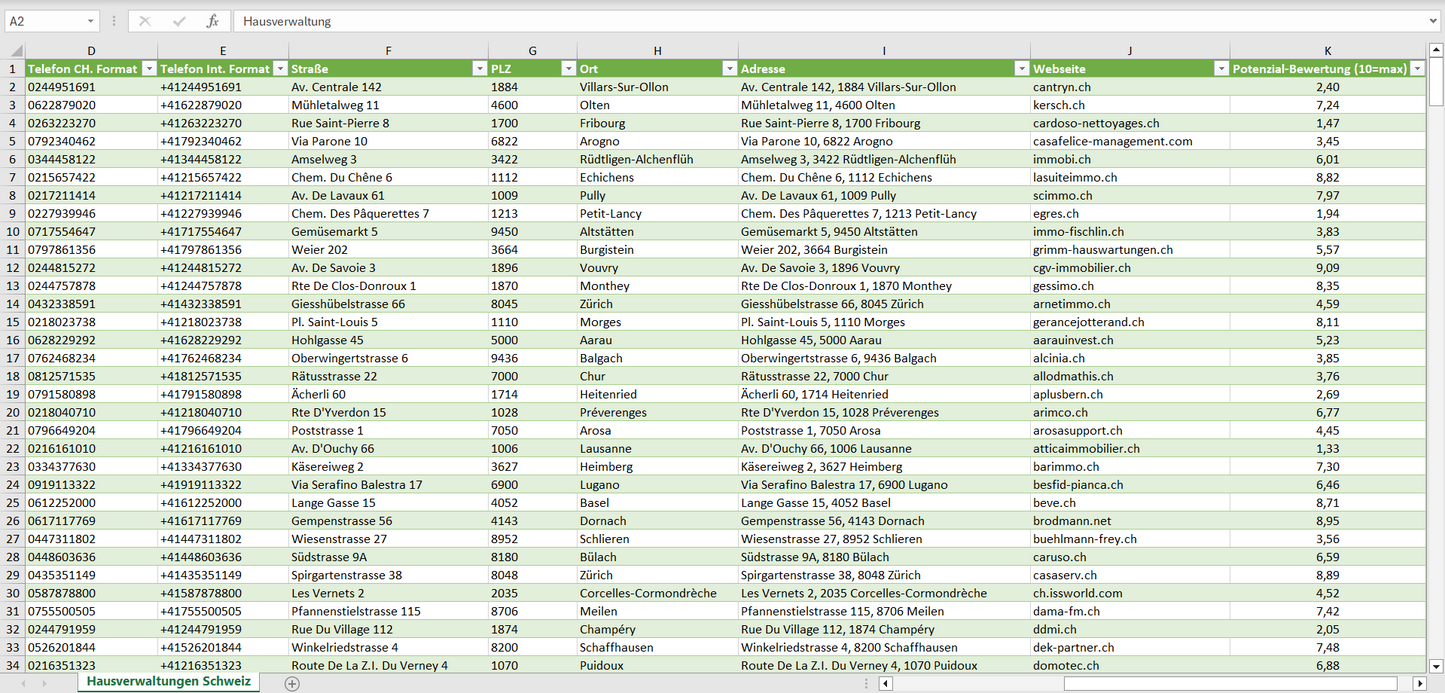Screen dimensions: 1445x693
Task: Select row header 12
Action: [x=12, y=268]
